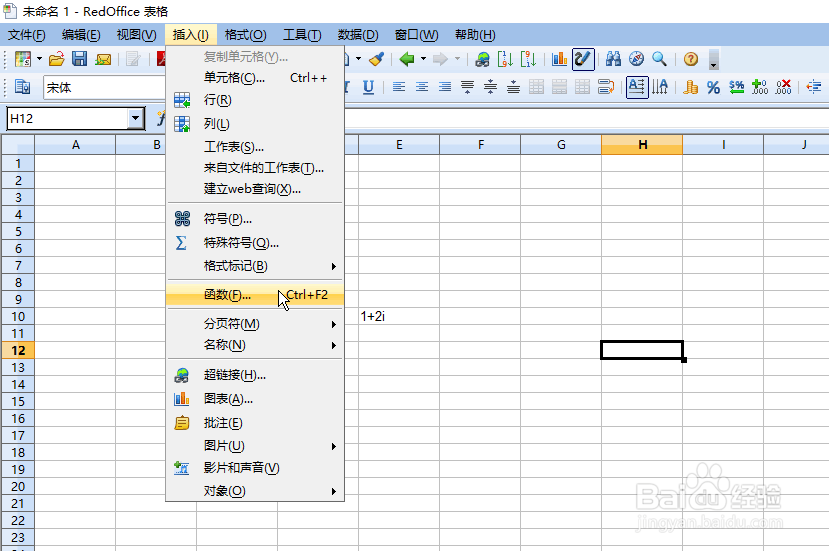Click the hyperlink globe icon in toolbar
Image resolution: width=829 pixels, height=551 pixels.
(x=482, y=59)
